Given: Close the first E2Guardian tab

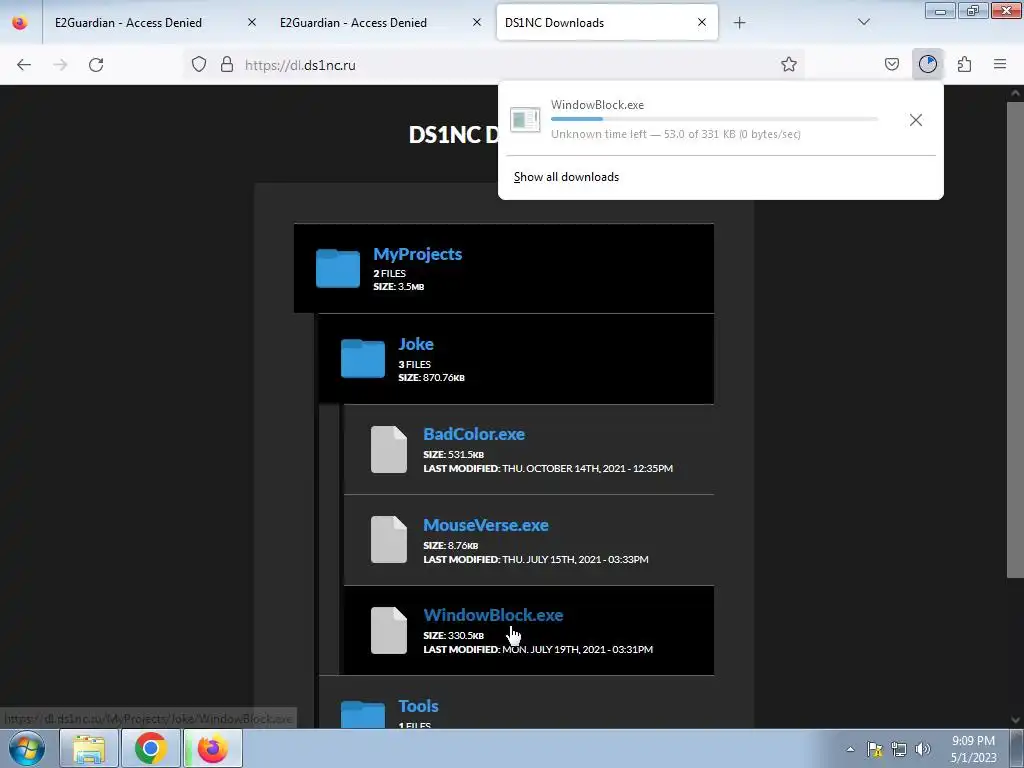Looking at the screenshot, I should point(251,22).
